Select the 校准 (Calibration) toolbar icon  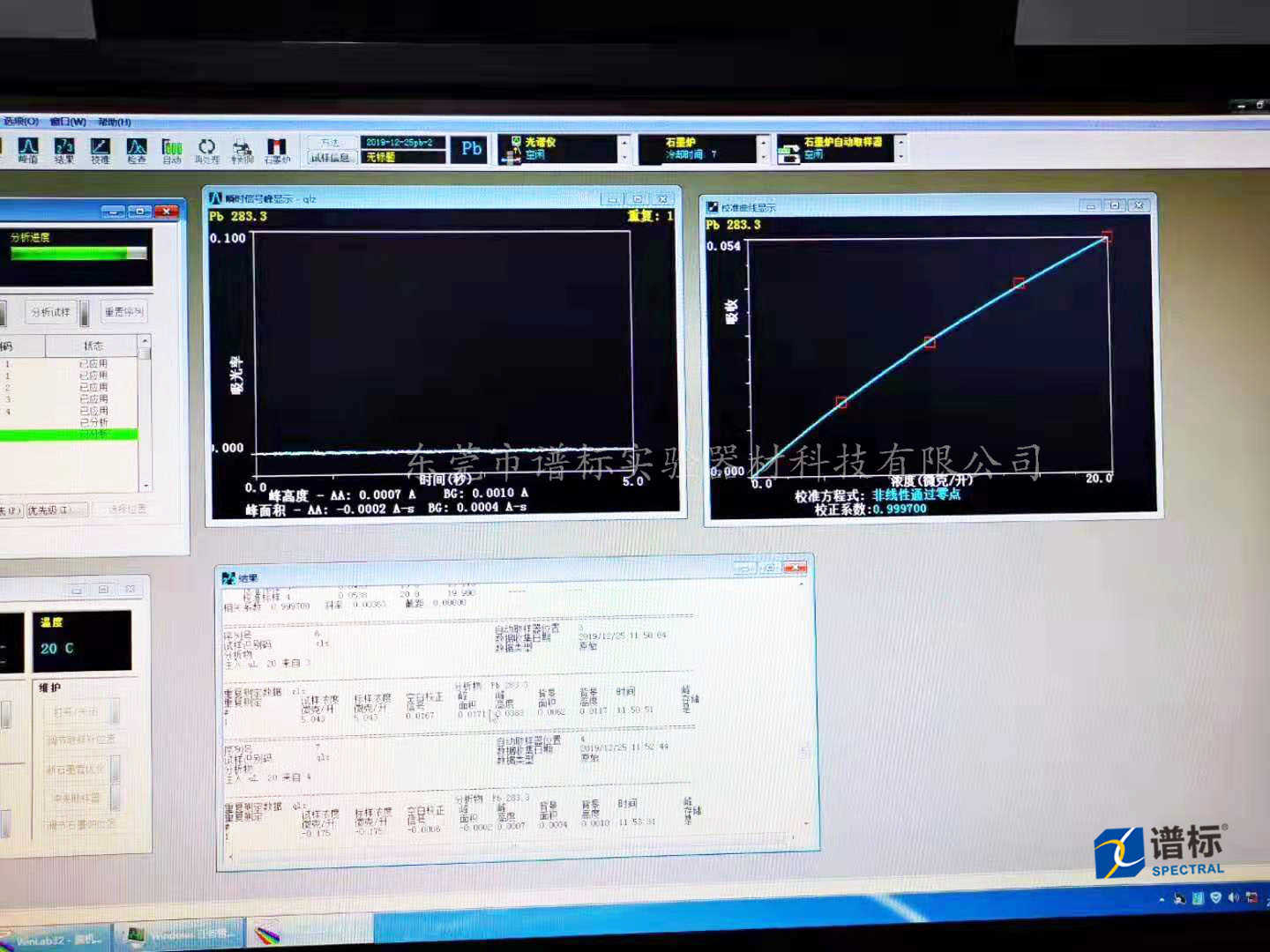(100, 150)
